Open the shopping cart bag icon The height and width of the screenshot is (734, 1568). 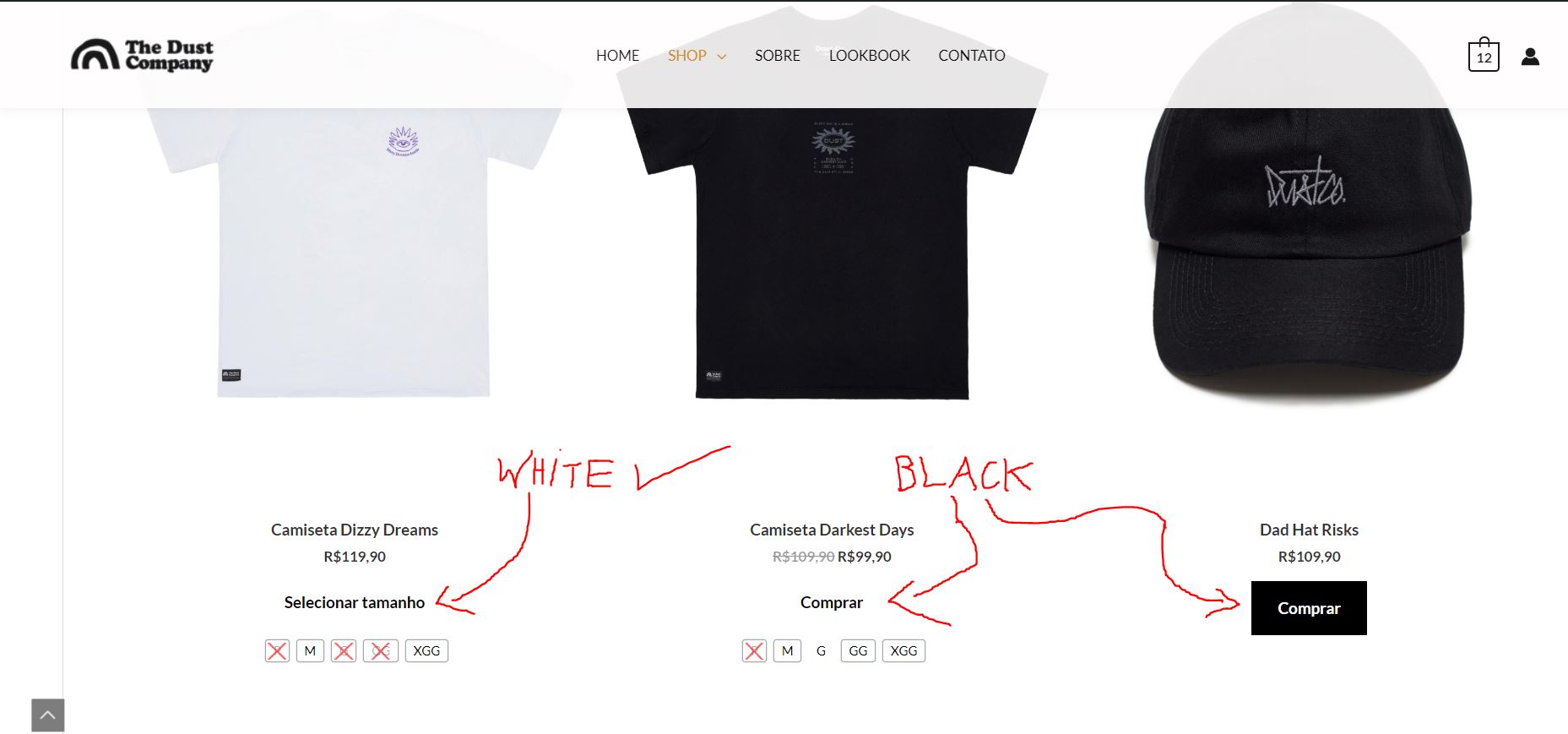pyautogui.click(x=1484, y=55)
